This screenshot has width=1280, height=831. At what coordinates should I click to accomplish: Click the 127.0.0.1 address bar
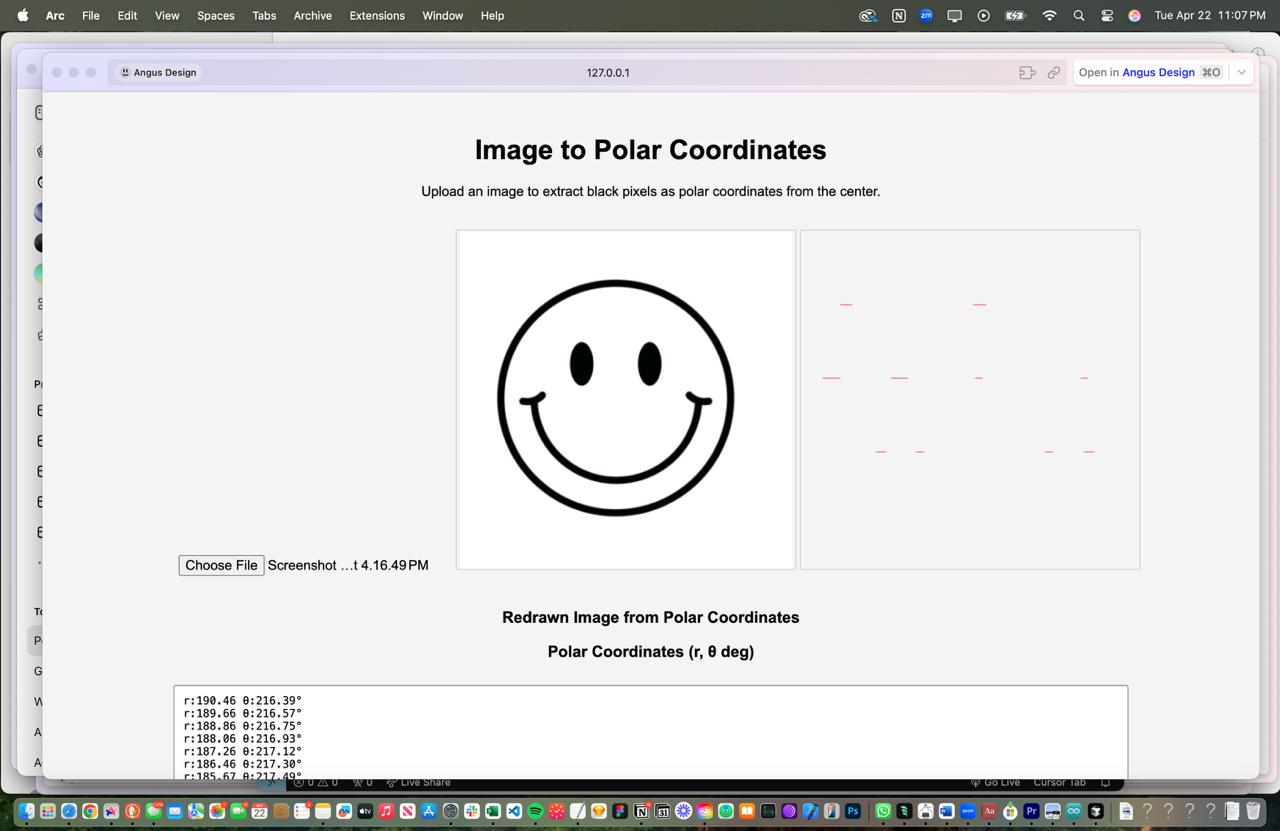[x=608, y=72]
